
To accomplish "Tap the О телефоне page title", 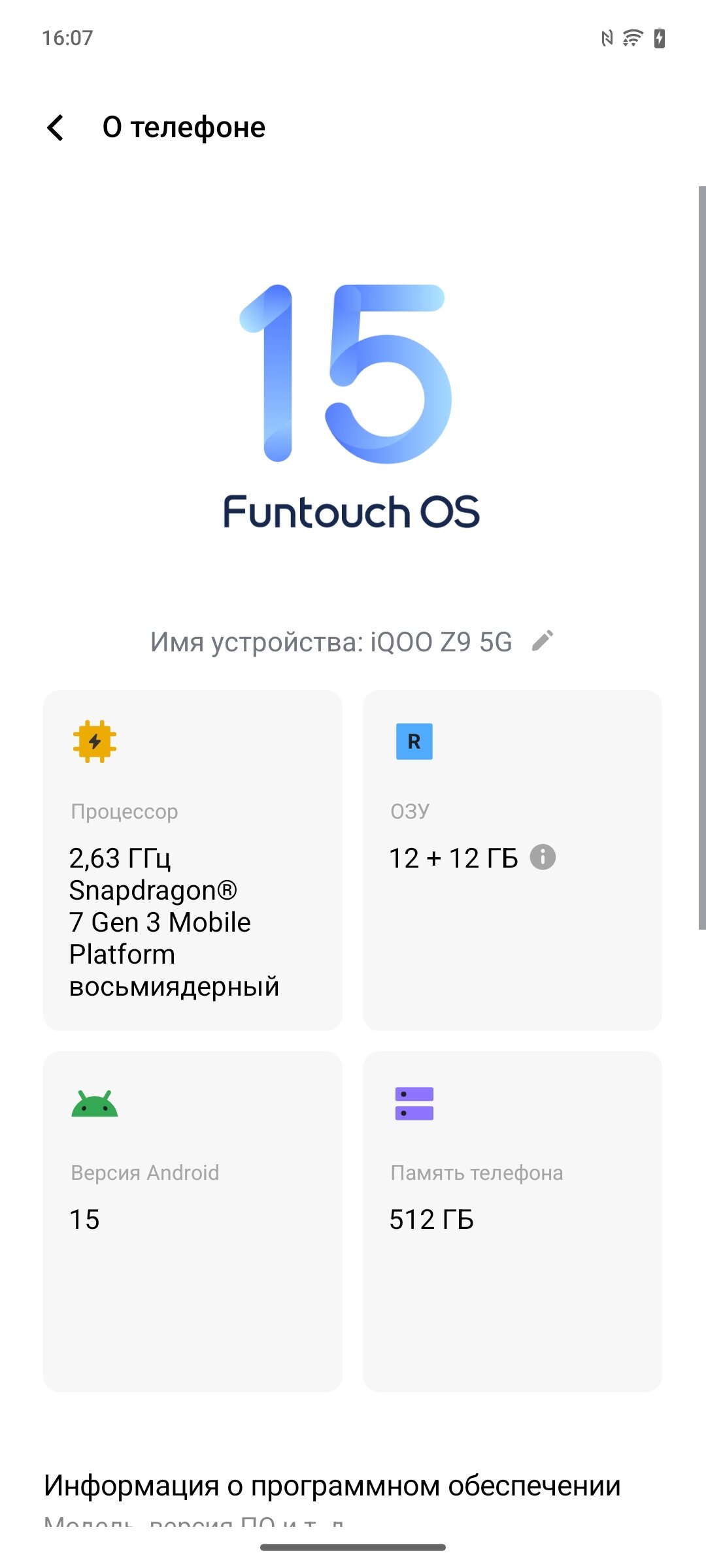I will (x=184, y=127).
